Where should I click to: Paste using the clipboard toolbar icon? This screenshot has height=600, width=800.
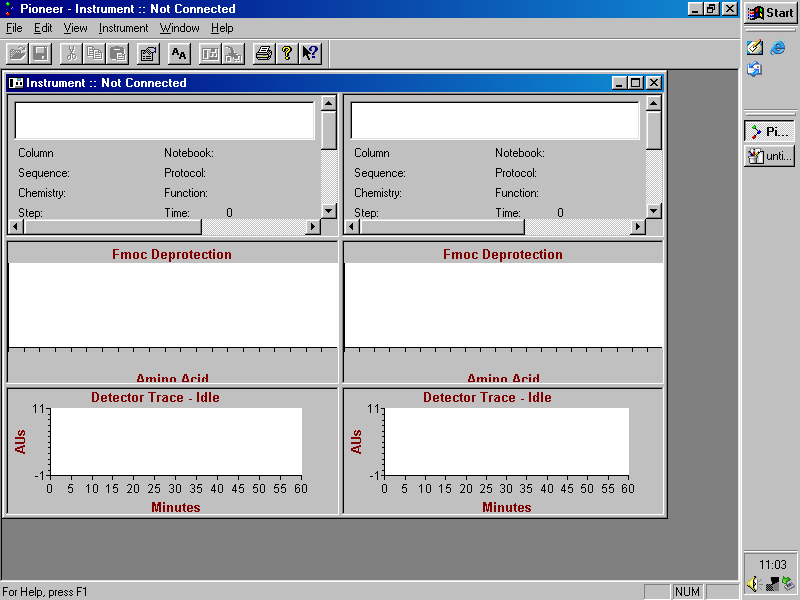pos(115,53)
